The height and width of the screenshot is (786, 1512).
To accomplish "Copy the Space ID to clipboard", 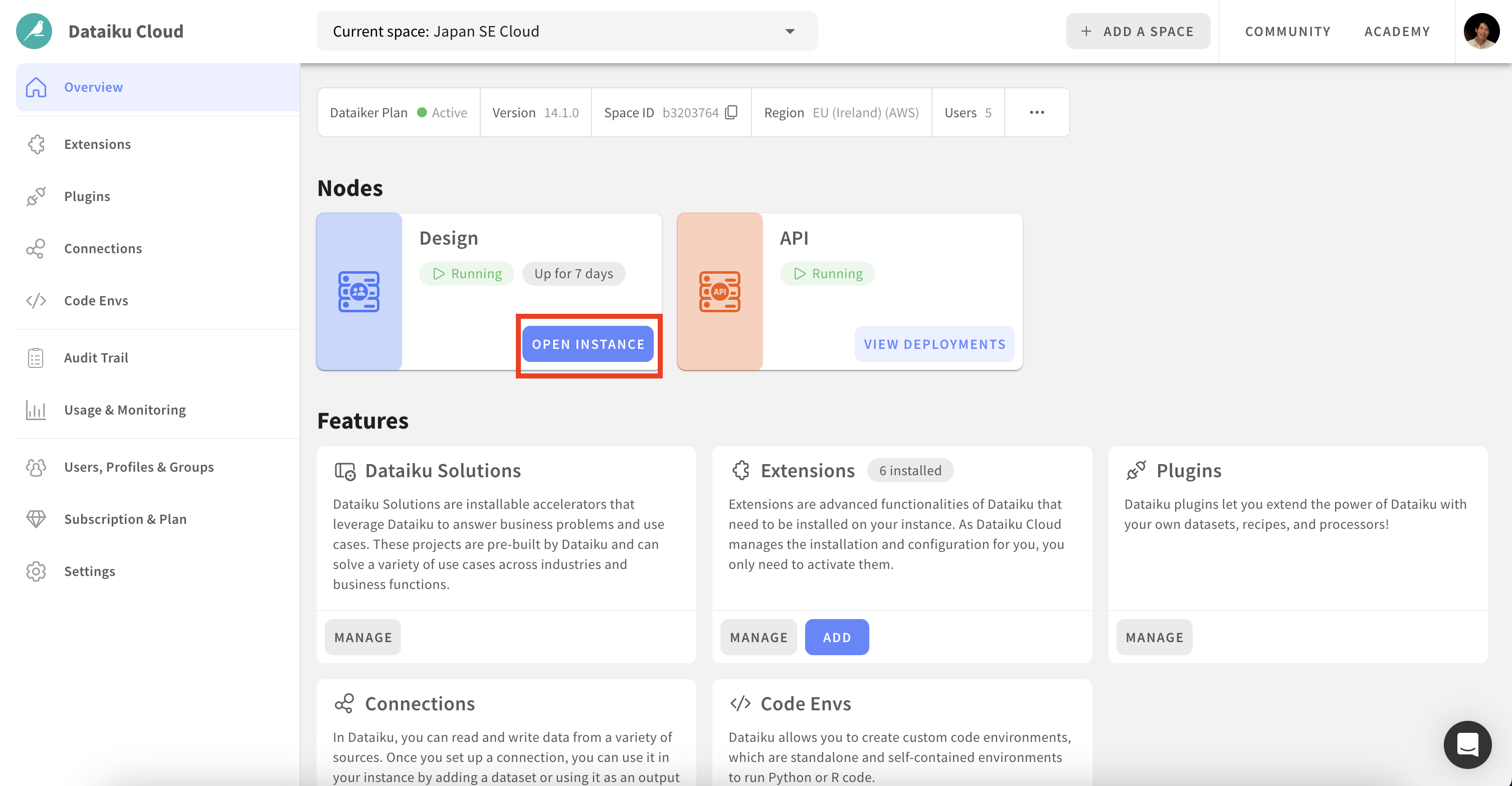I will 731,112.
